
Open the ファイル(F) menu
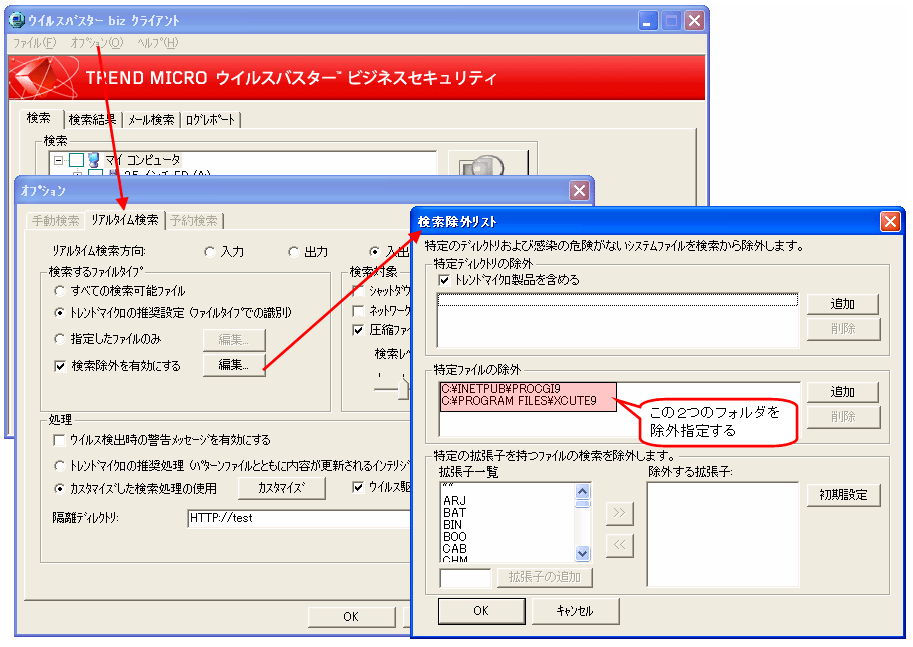pyautogui.click(x=34, y=43)
